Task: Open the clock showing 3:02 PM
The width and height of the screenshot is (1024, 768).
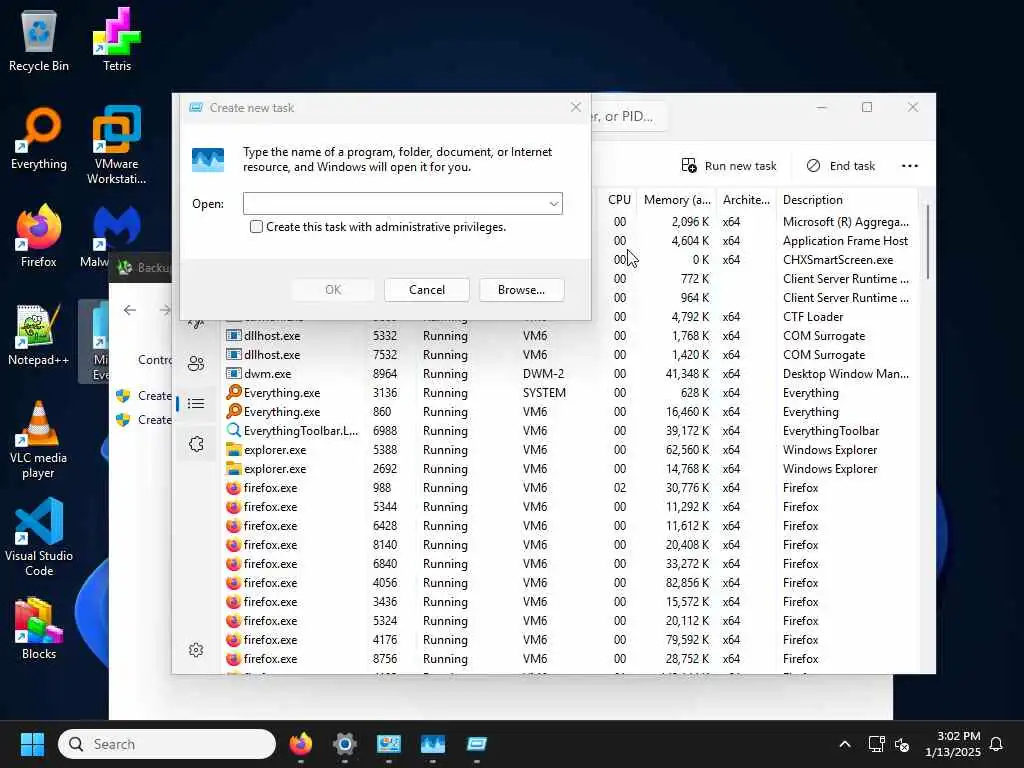Action: pyautogui.click(x=953, y=744)
